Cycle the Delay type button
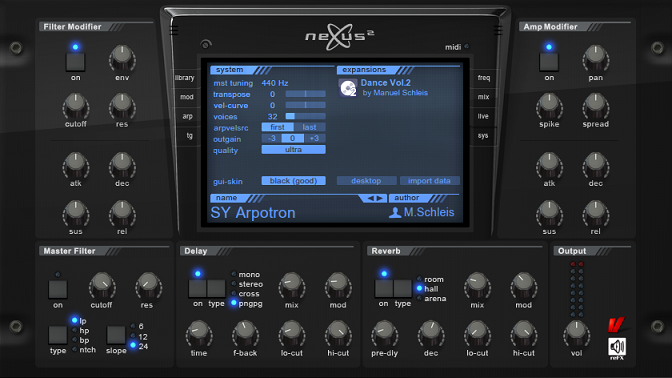 point(216,288)
